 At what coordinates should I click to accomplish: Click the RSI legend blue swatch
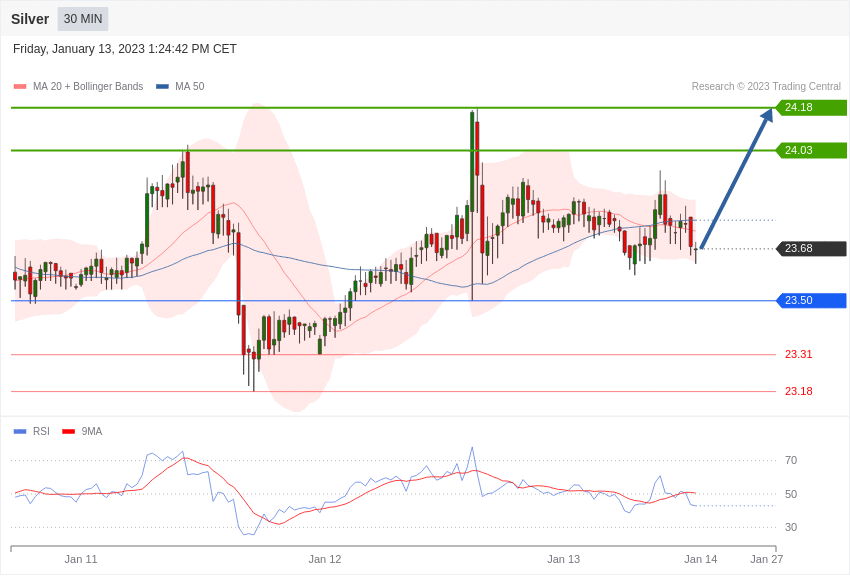click(20, 431)
